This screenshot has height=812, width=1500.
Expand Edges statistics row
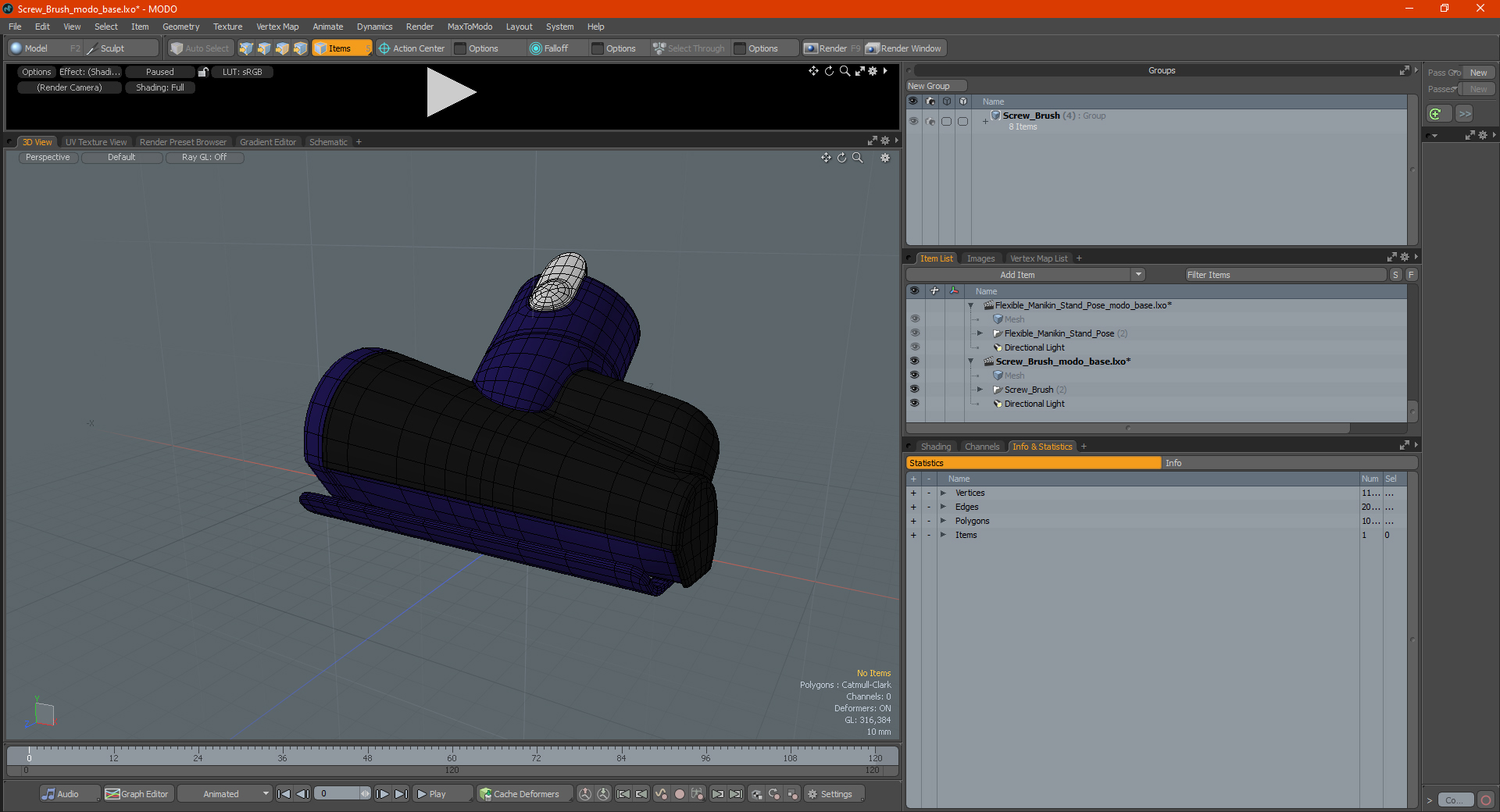pos(943,507)
